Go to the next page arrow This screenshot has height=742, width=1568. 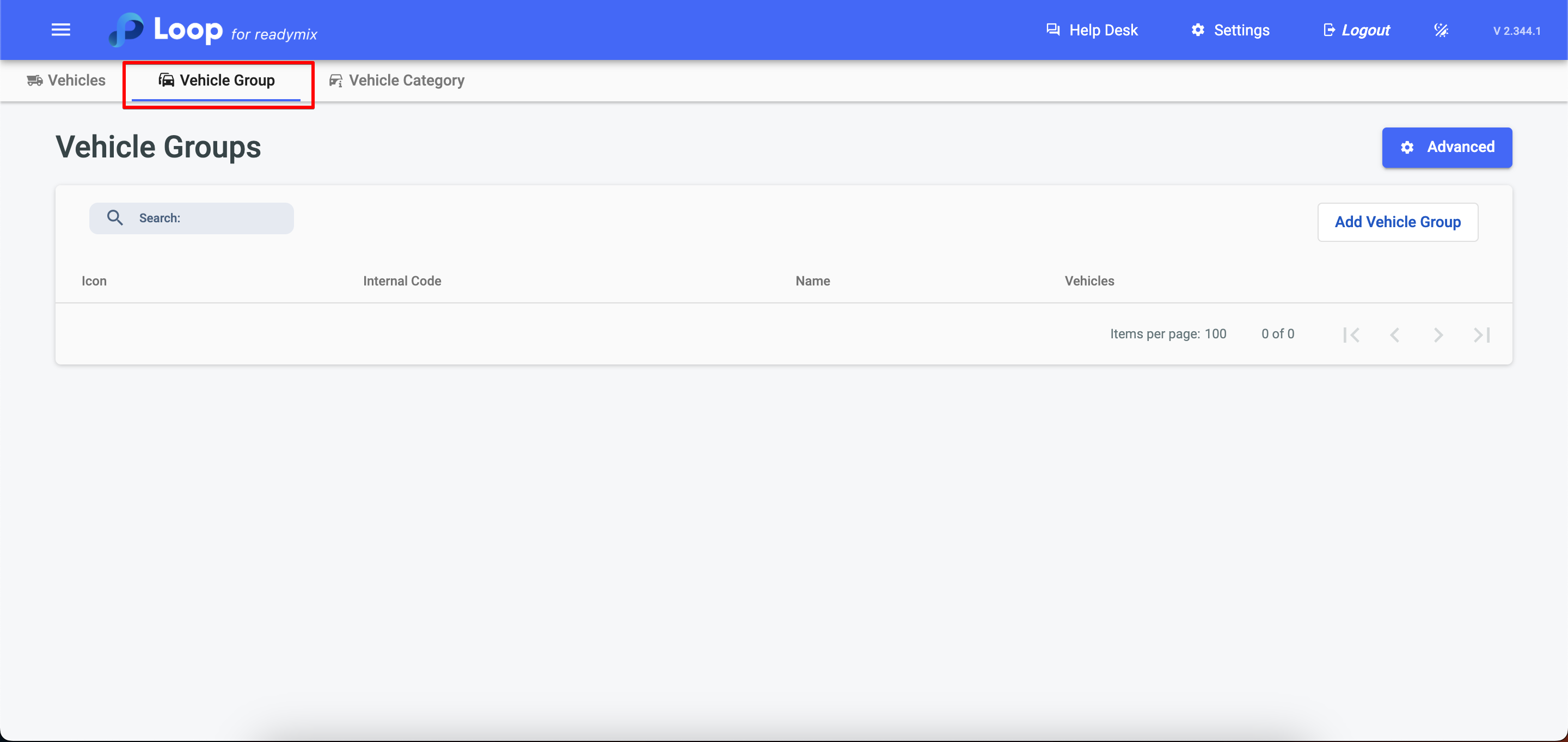1438,334
